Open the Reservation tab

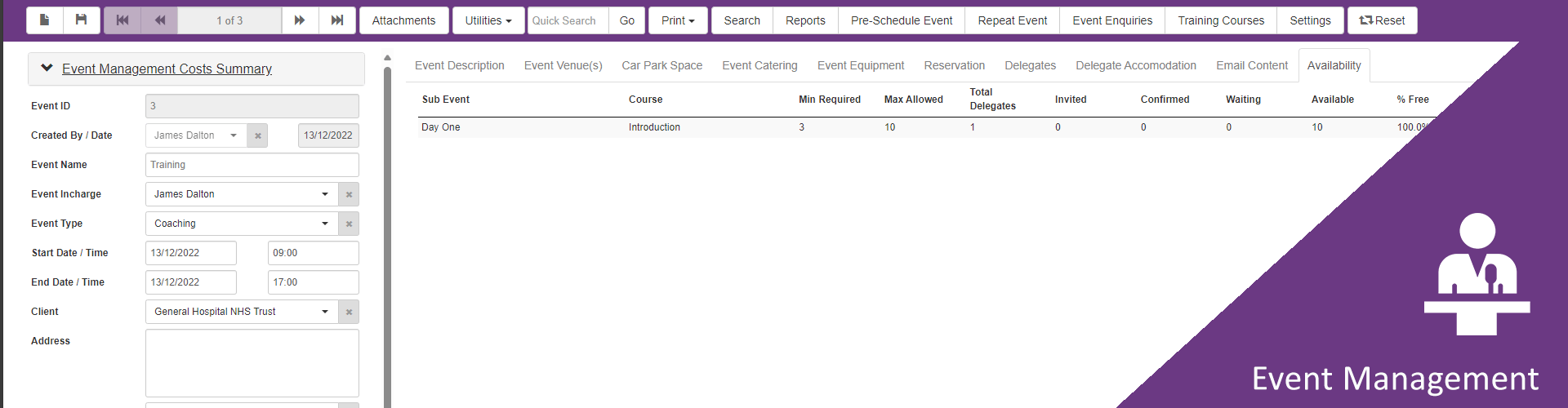pos(955,65)
